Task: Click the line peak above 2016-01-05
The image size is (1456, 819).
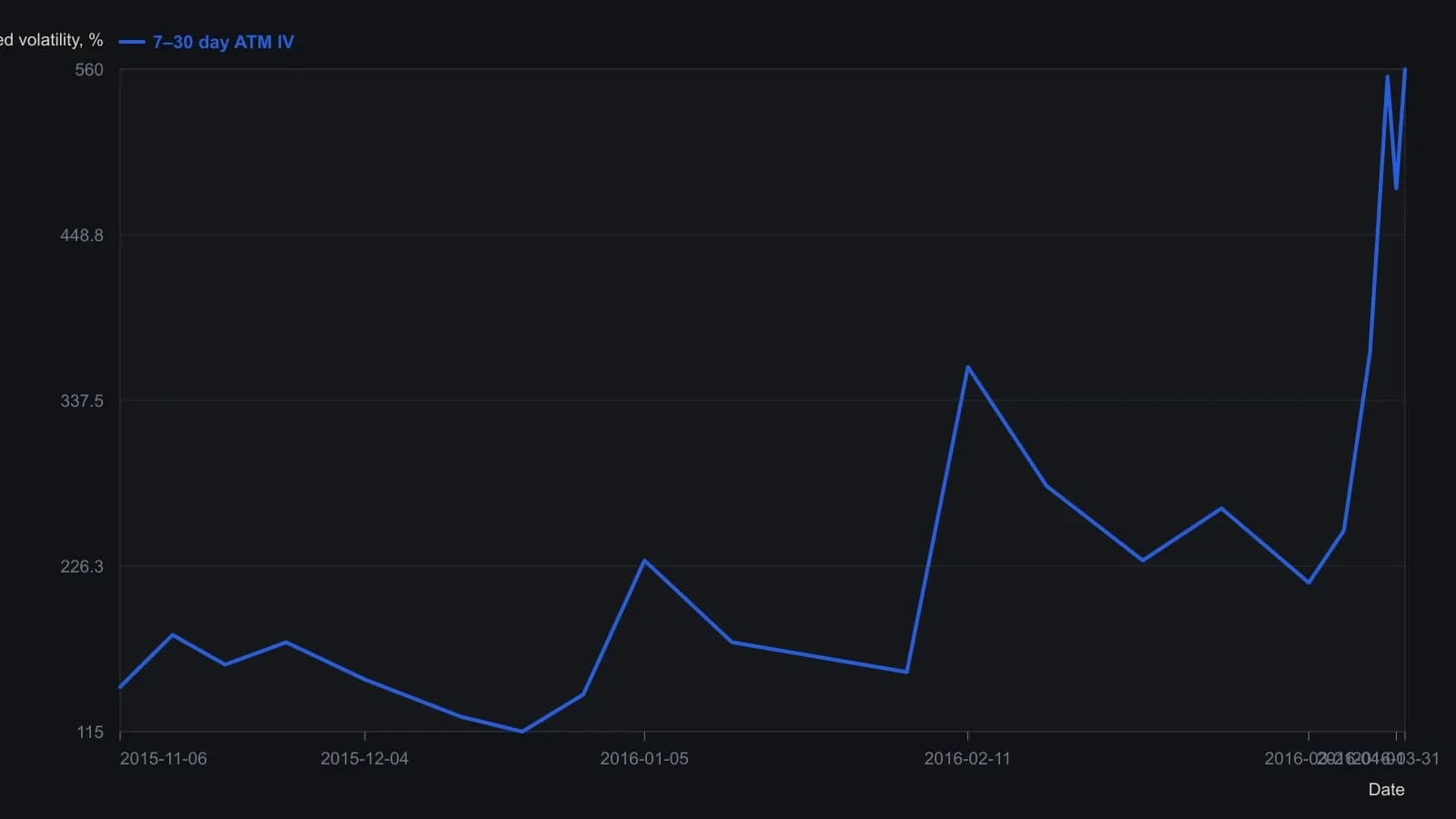Action: pos(644,561)
